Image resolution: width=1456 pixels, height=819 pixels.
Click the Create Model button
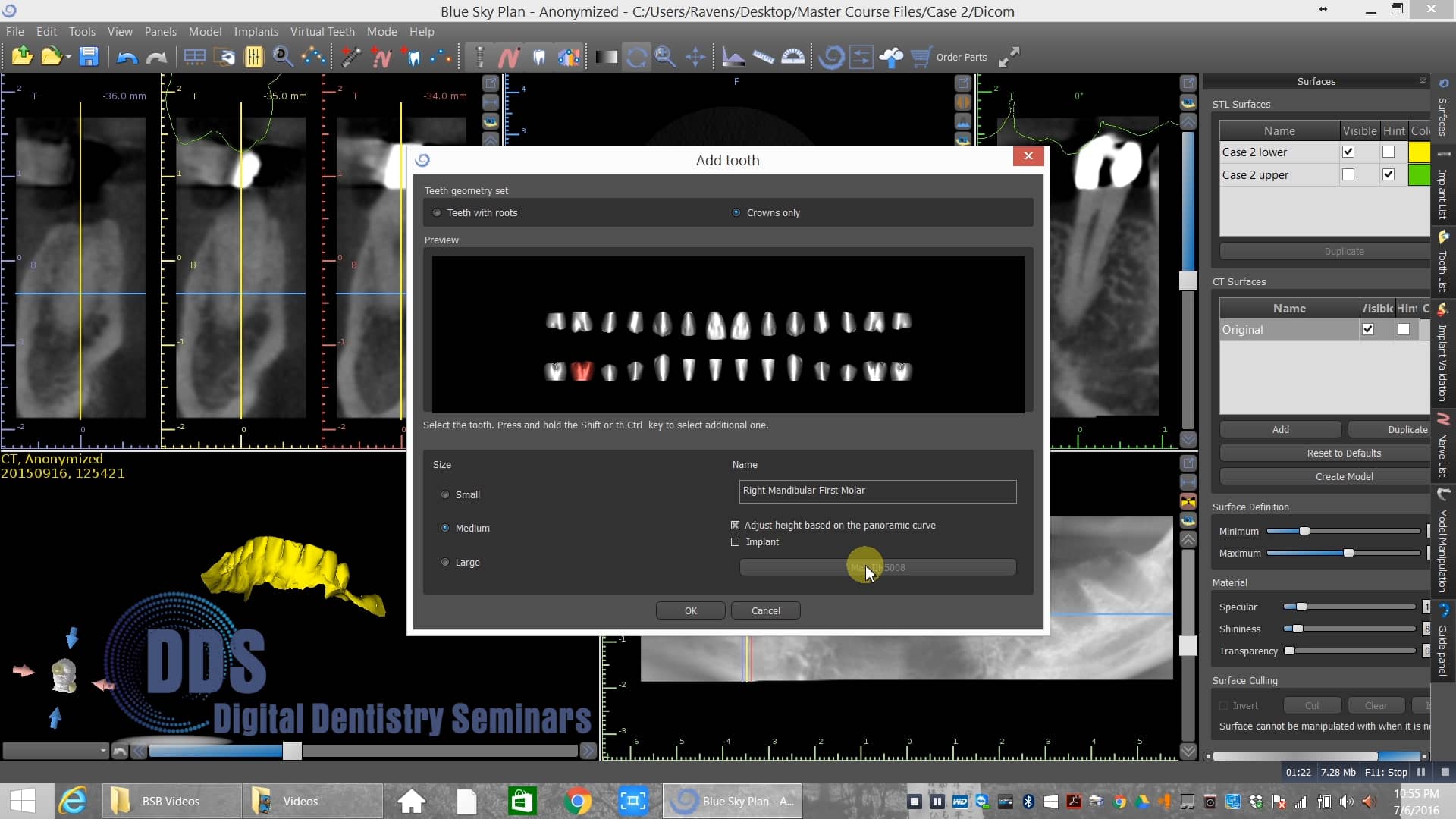[x=1344, y=477]
